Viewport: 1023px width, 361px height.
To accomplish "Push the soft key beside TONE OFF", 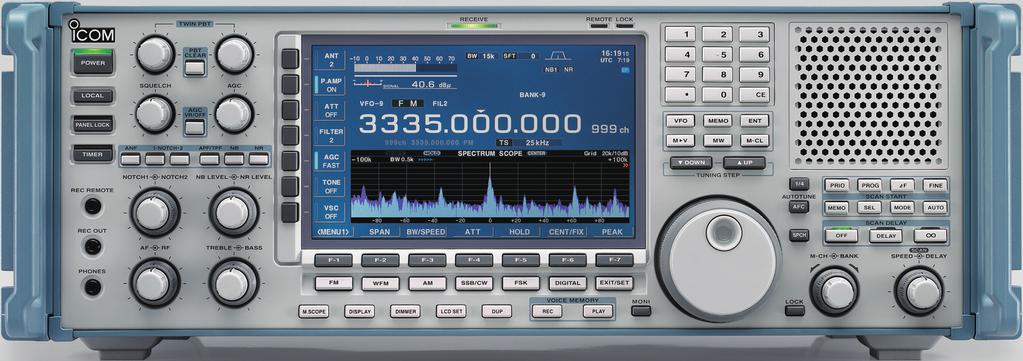I will coord(290,187).
